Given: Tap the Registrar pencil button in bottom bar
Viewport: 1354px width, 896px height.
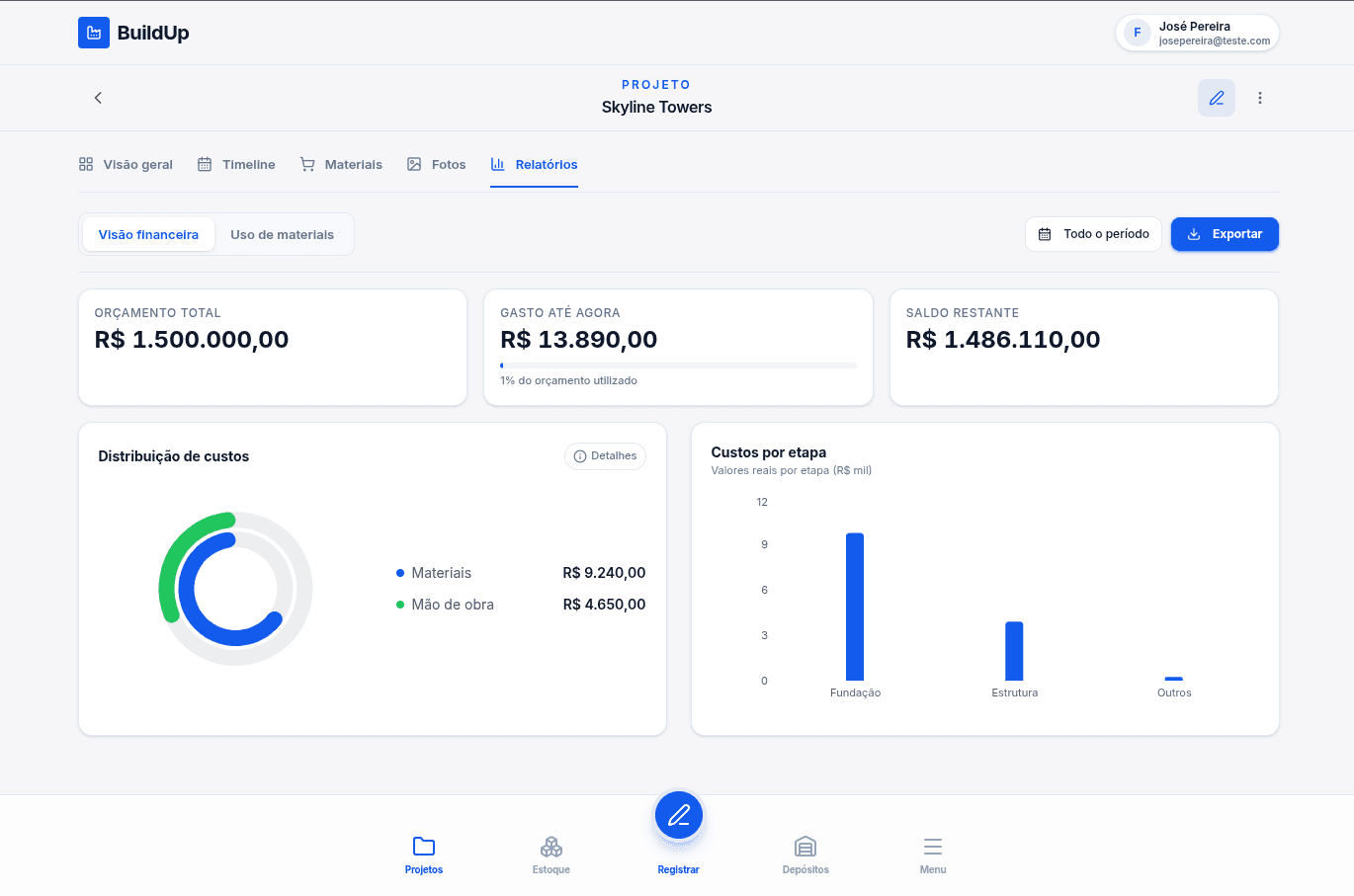Looking at the screenshot, I should pos(678,815).
